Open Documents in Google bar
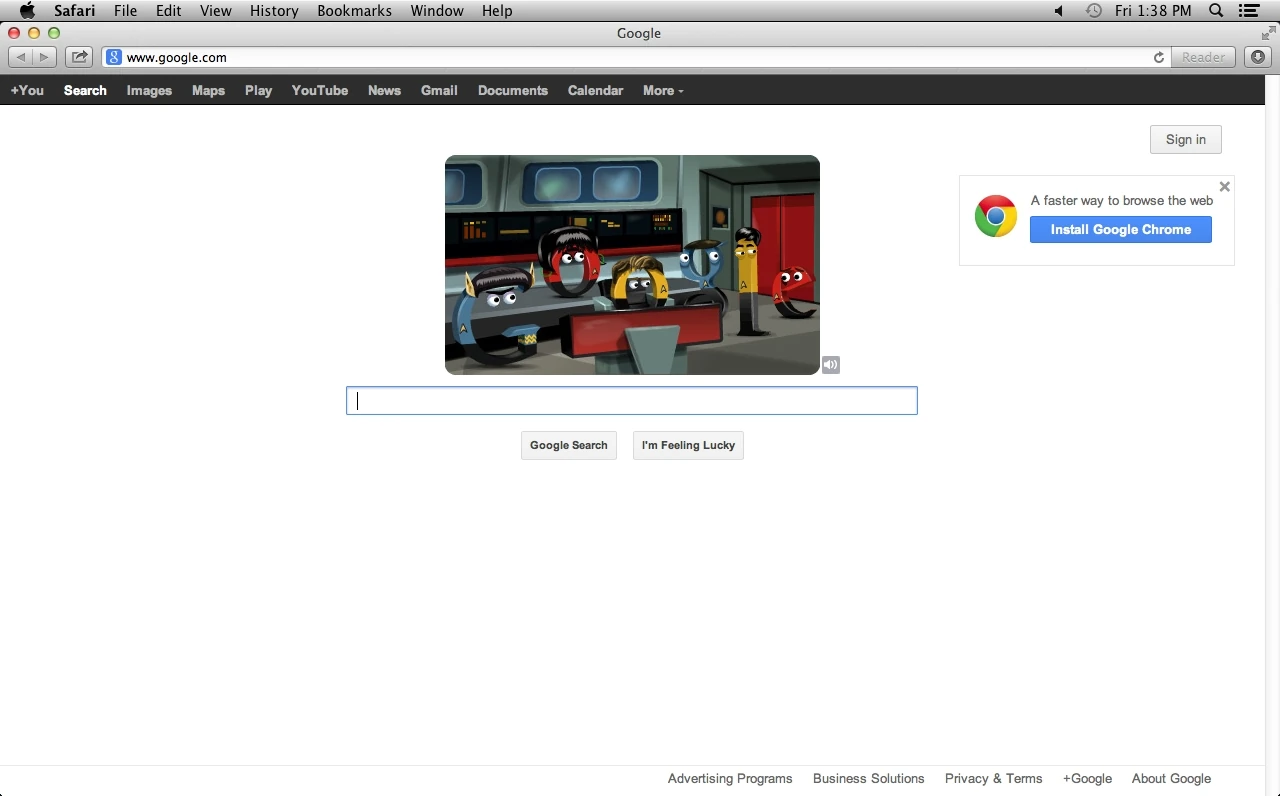1280x796 pixels. [x=513, y=90]
